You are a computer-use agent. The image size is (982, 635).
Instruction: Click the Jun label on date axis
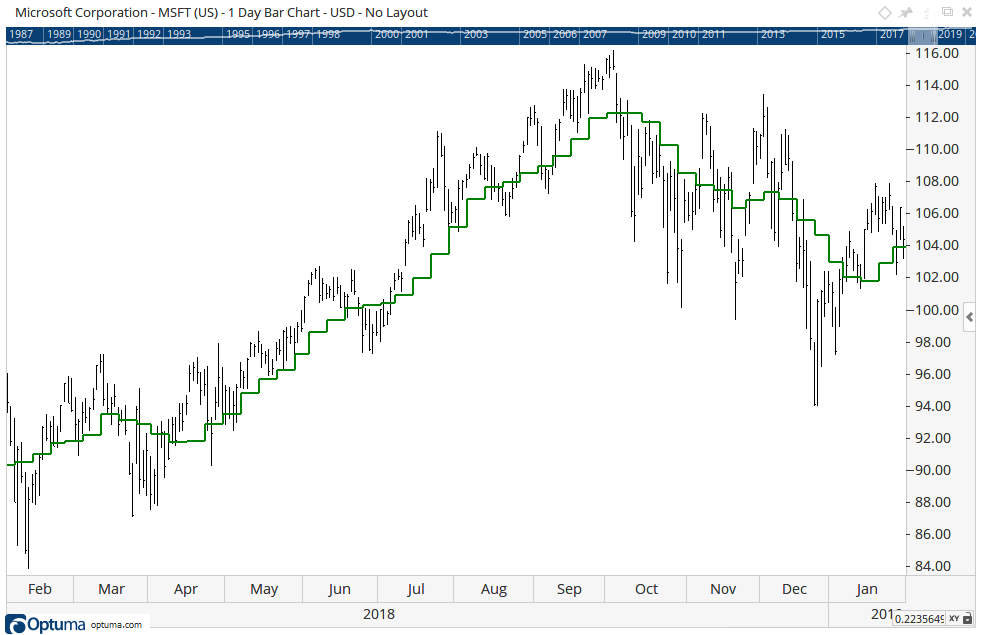click(339, 589)
